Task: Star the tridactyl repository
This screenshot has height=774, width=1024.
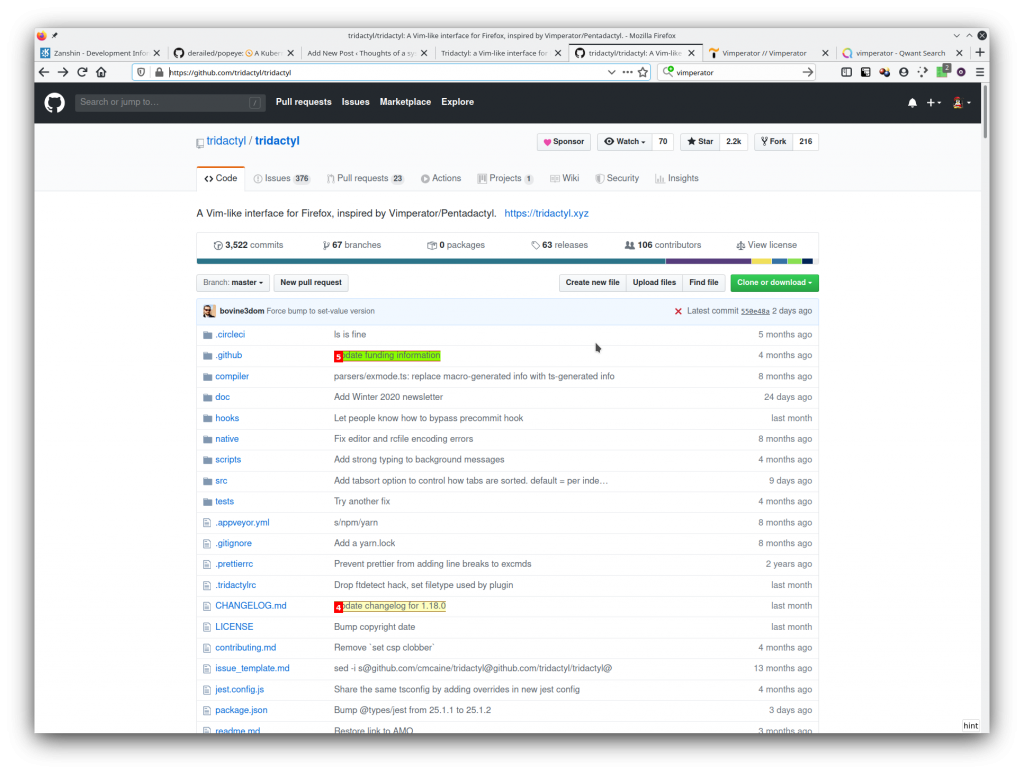Action: pyautogui.click(x=700, y=142)
